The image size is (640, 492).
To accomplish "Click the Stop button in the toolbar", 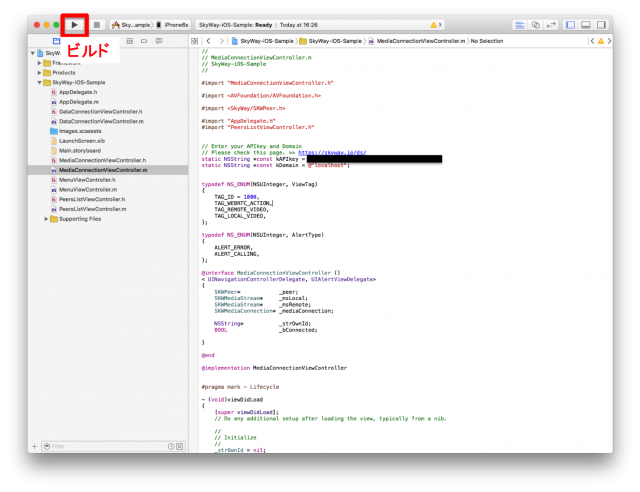I will [97, 23].
